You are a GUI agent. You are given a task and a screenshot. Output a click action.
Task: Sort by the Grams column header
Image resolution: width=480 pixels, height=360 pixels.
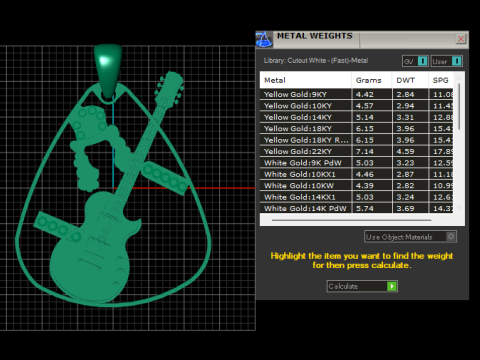click(372, 80)
